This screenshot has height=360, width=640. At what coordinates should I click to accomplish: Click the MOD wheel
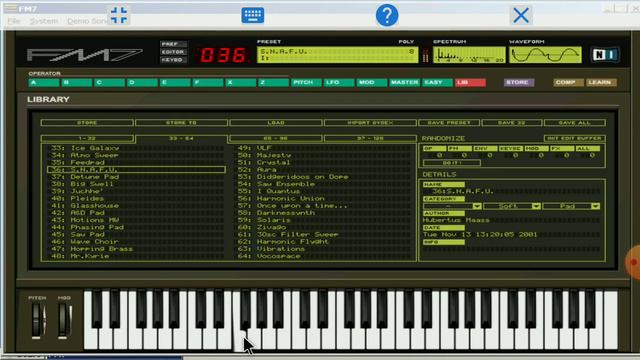[64, 321]
